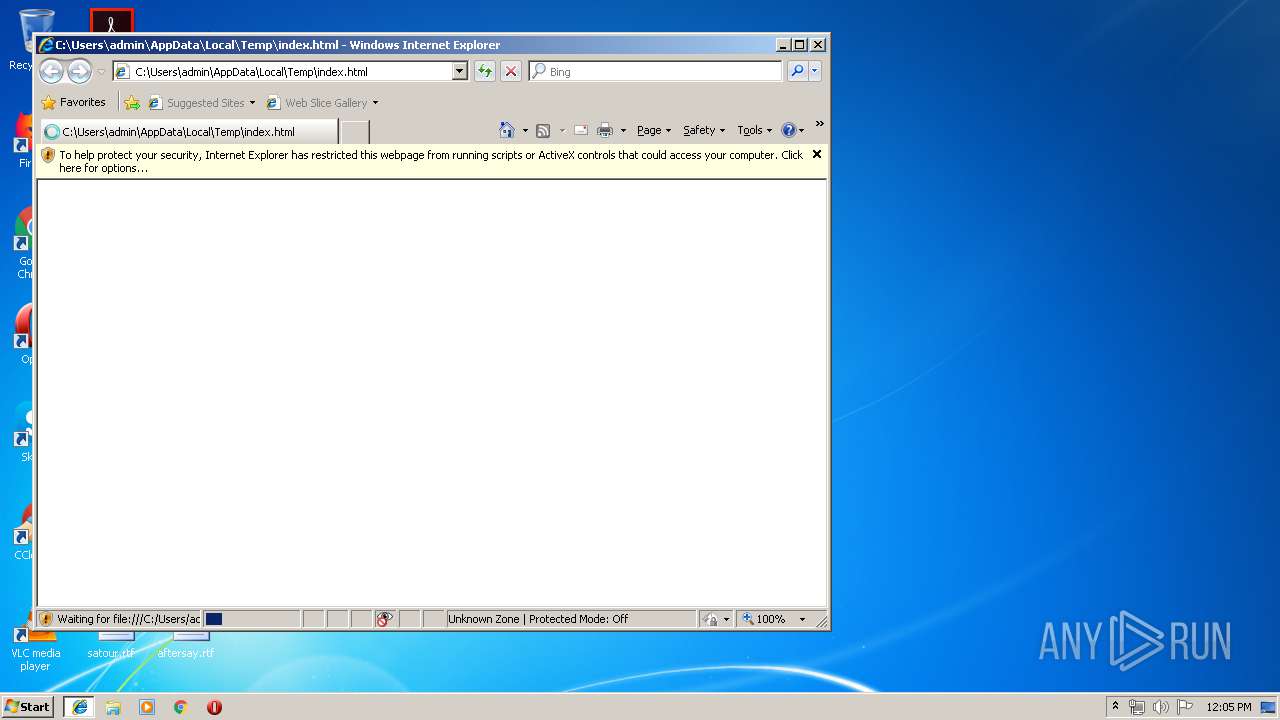Viewport: 1280px width, 720px height.
Task: Expand the address bar autocomplete dropdown
Action: (x=460, y=72)
